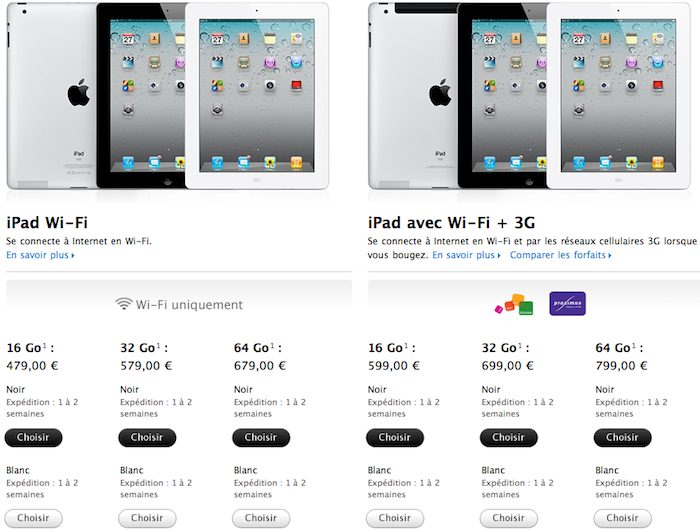Choose the black 64 Go Wi-Fi + 3G iPad
Viewport: 700px width, 532px height.
pyautogui.click(x=623, y=437)
